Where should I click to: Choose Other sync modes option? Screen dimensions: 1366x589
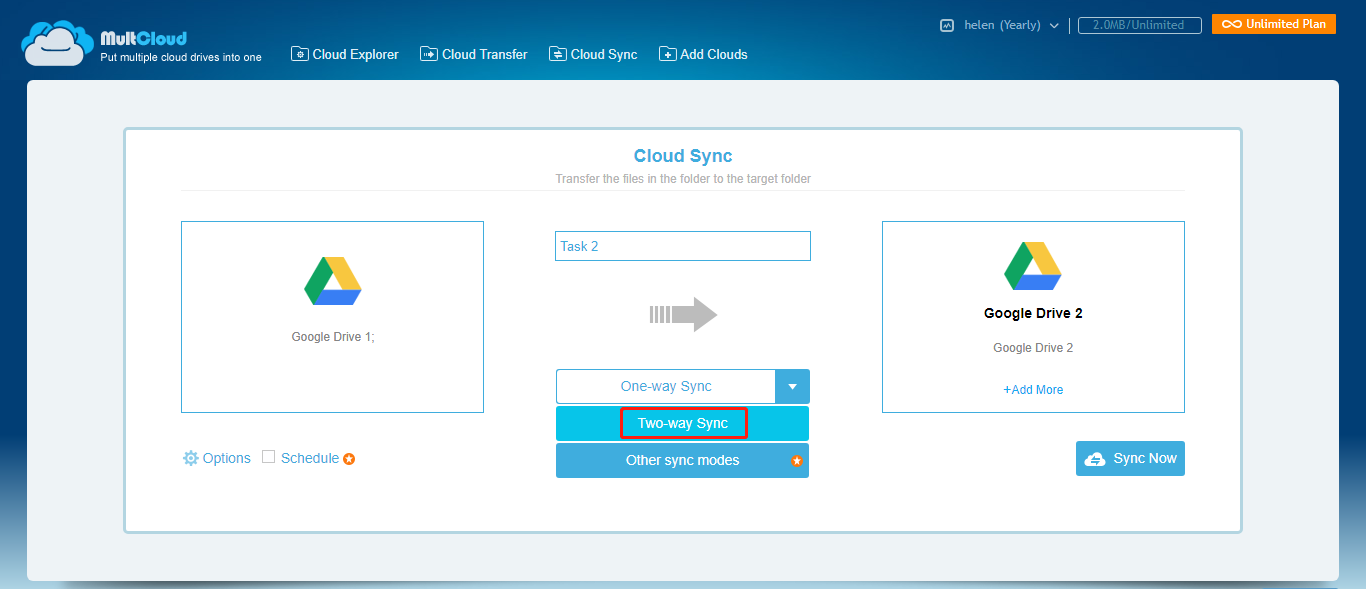coord(683,460)
